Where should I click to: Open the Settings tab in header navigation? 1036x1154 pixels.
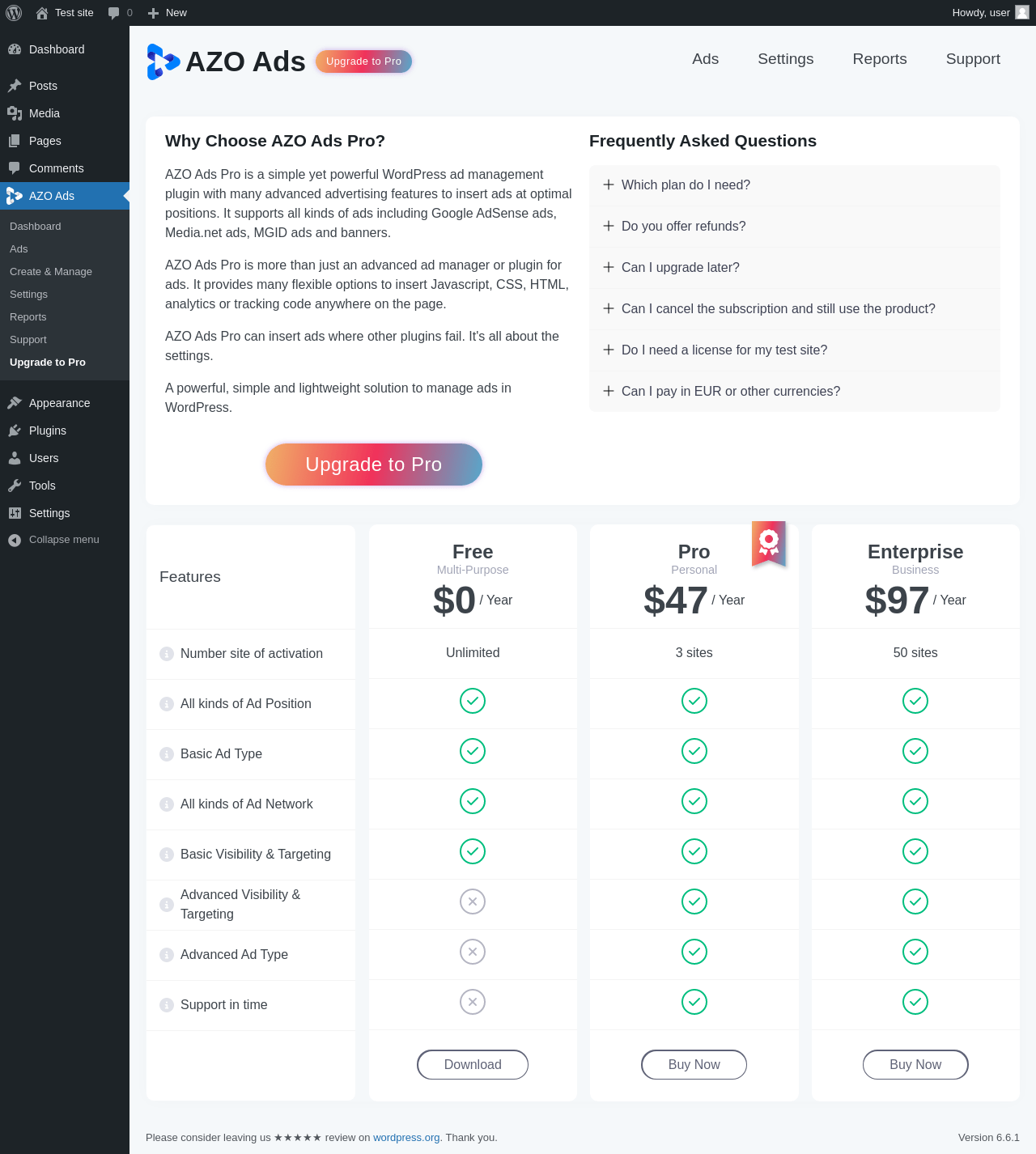click(786, 59)
